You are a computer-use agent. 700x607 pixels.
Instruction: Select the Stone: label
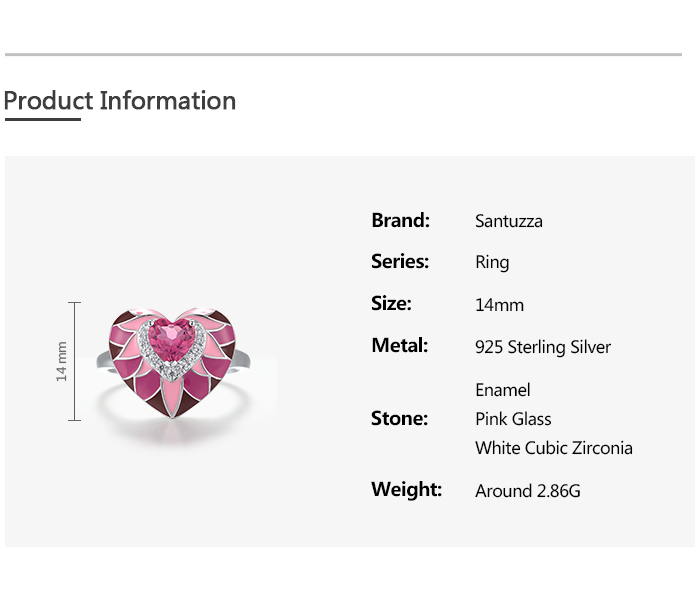click(399, 418)
